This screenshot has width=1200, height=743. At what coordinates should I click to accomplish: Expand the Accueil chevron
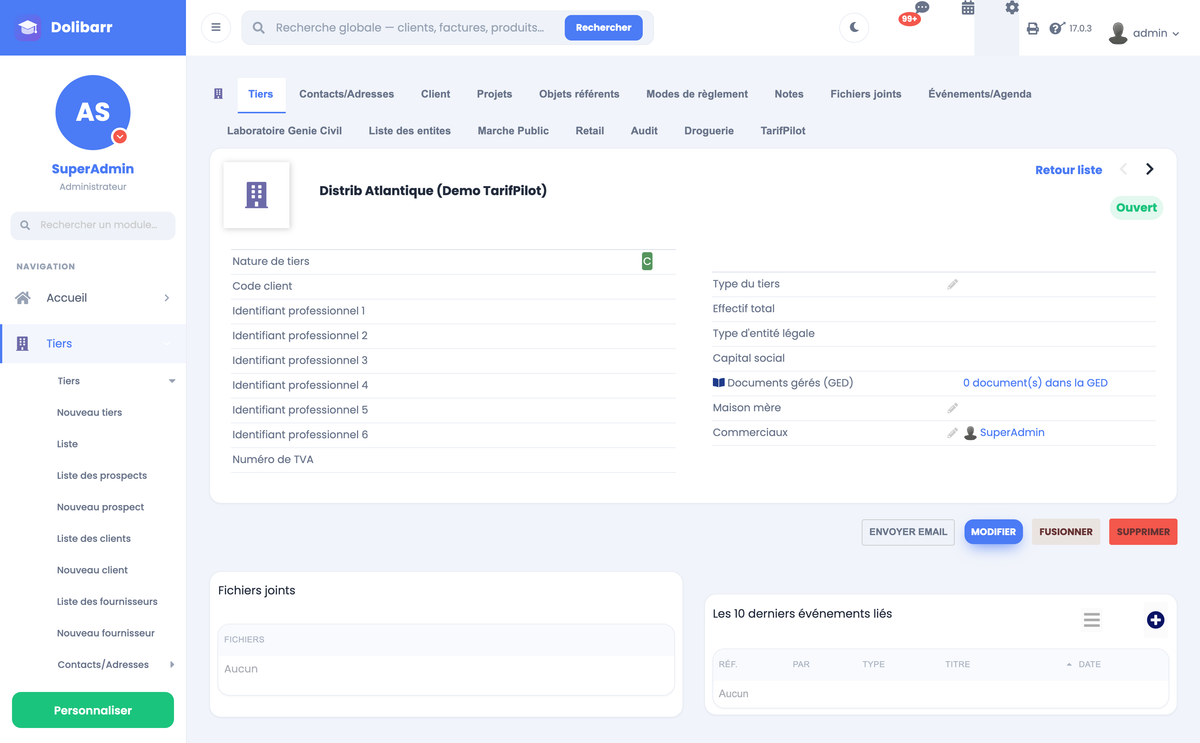click(x=166, y=298)
